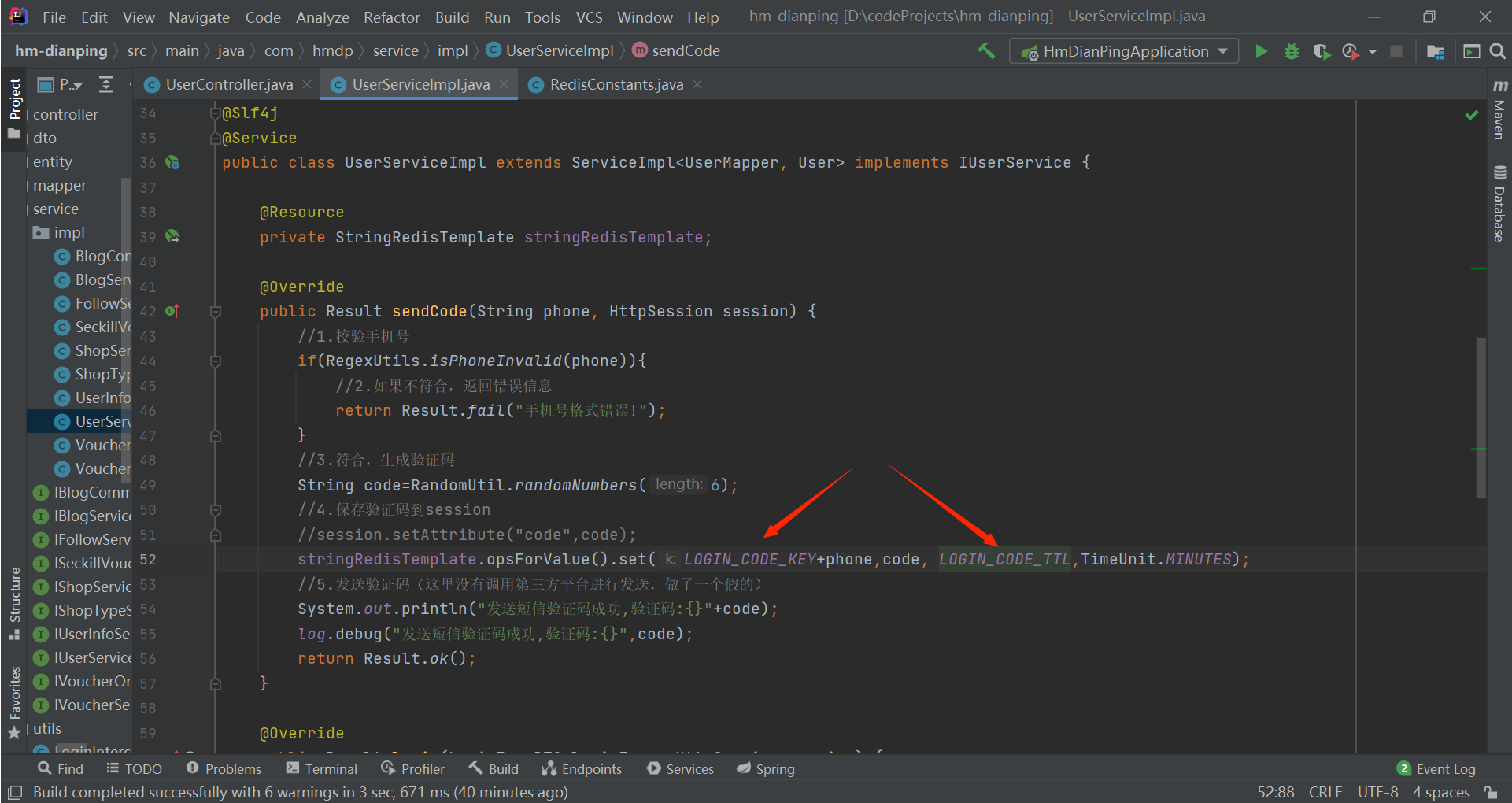Click the isPhoneInvalid method call

tap(495, 361)
